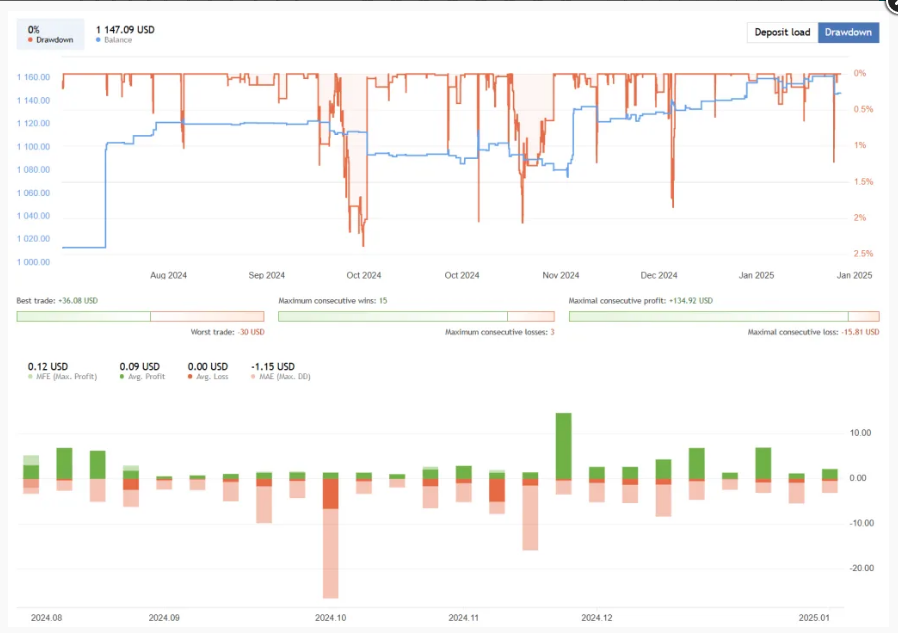Click the pink MAE legend dot
Viewport: 898px width, 633px height.
253,377
